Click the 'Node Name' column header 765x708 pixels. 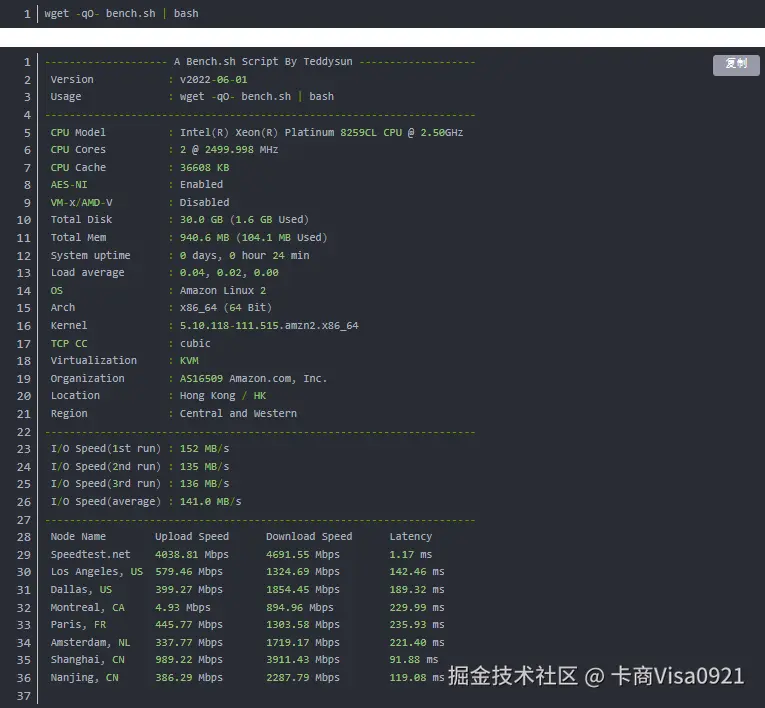(78, 537)
